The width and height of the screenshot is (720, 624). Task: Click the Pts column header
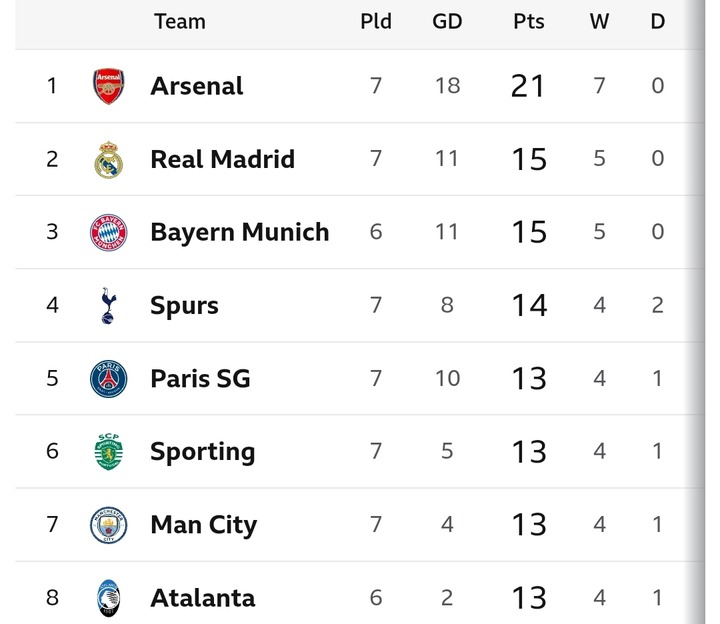[x=528, y=21]
